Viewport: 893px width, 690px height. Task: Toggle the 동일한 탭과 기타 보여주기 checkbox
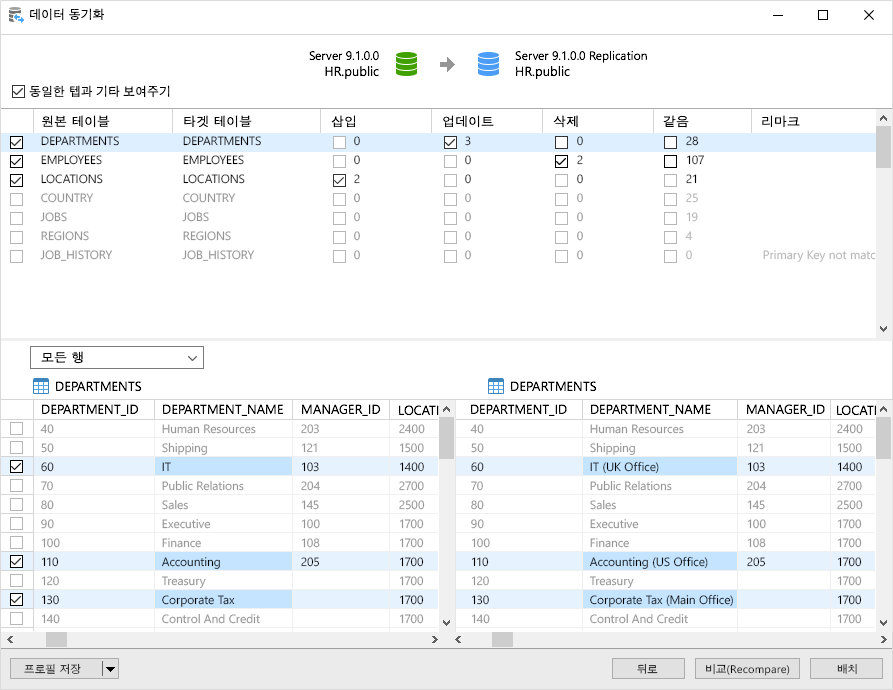click(17, 90)
